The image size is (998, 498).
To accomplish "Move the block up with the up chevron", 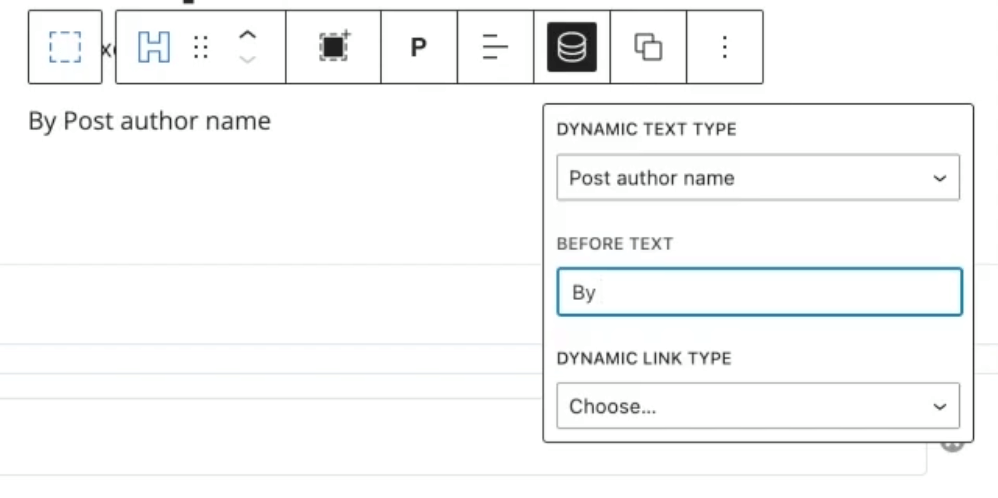I will coord(247,36).
